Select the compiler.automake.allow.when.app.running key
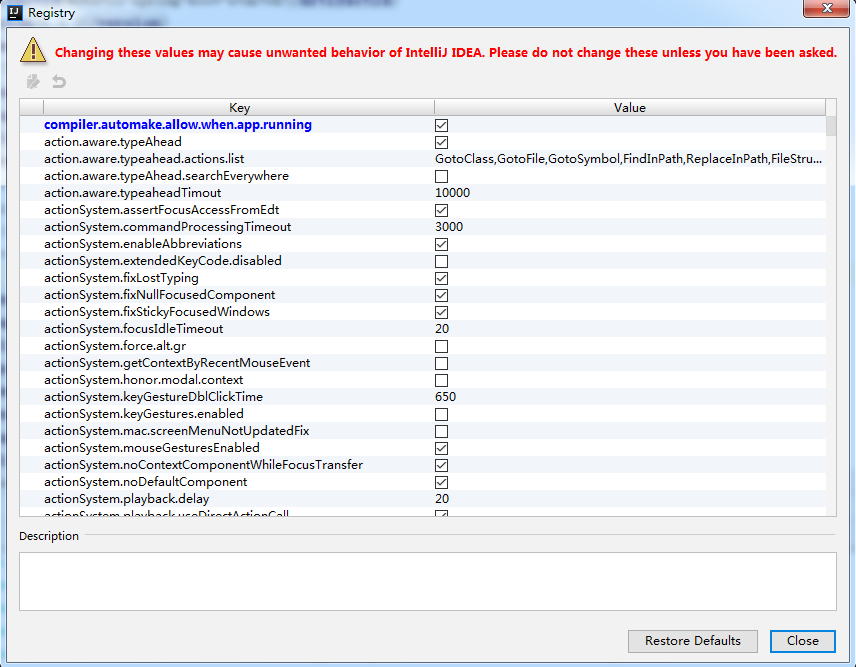 point(177,124)
